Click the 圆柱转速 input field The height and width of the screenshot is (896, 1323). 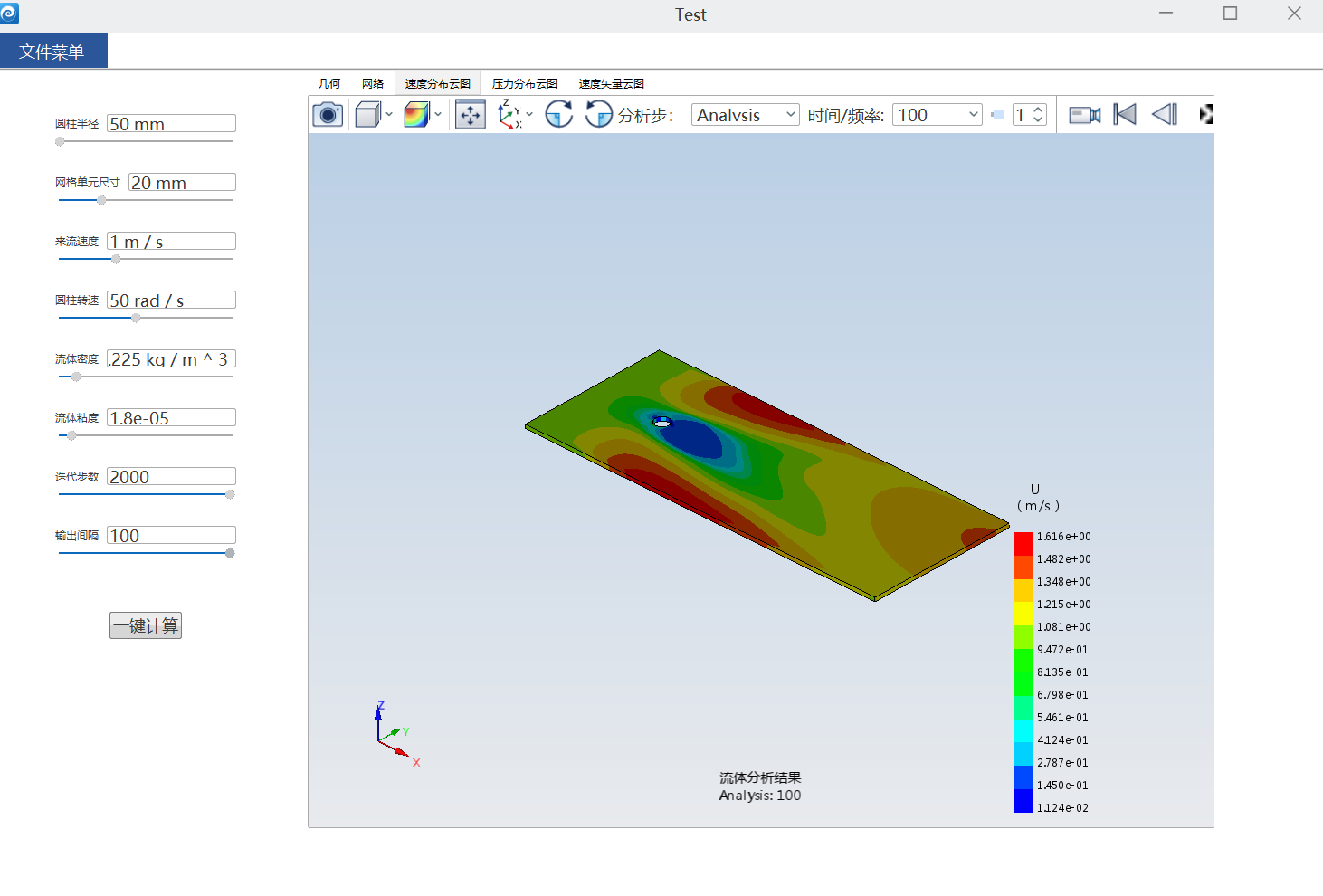tap(171, 300)
